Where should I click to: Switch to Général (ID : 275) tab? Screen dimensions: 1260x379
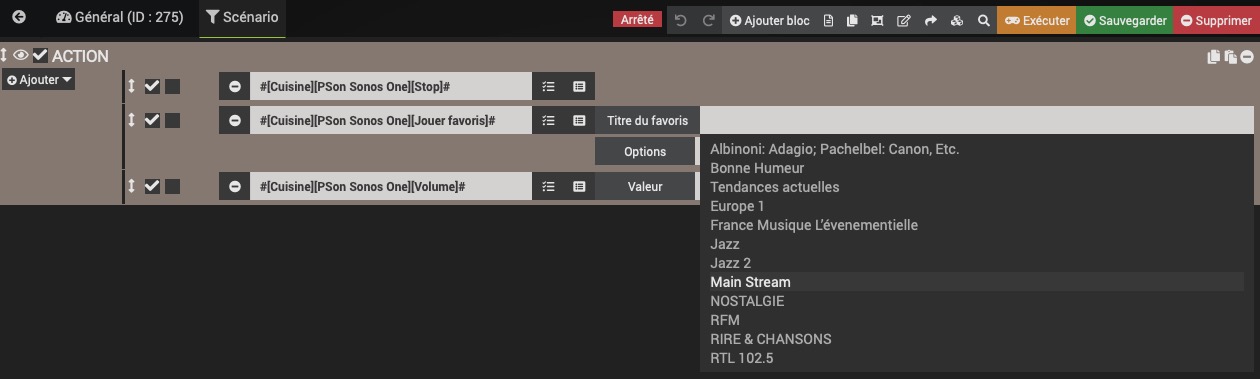(x=120, y=18)
